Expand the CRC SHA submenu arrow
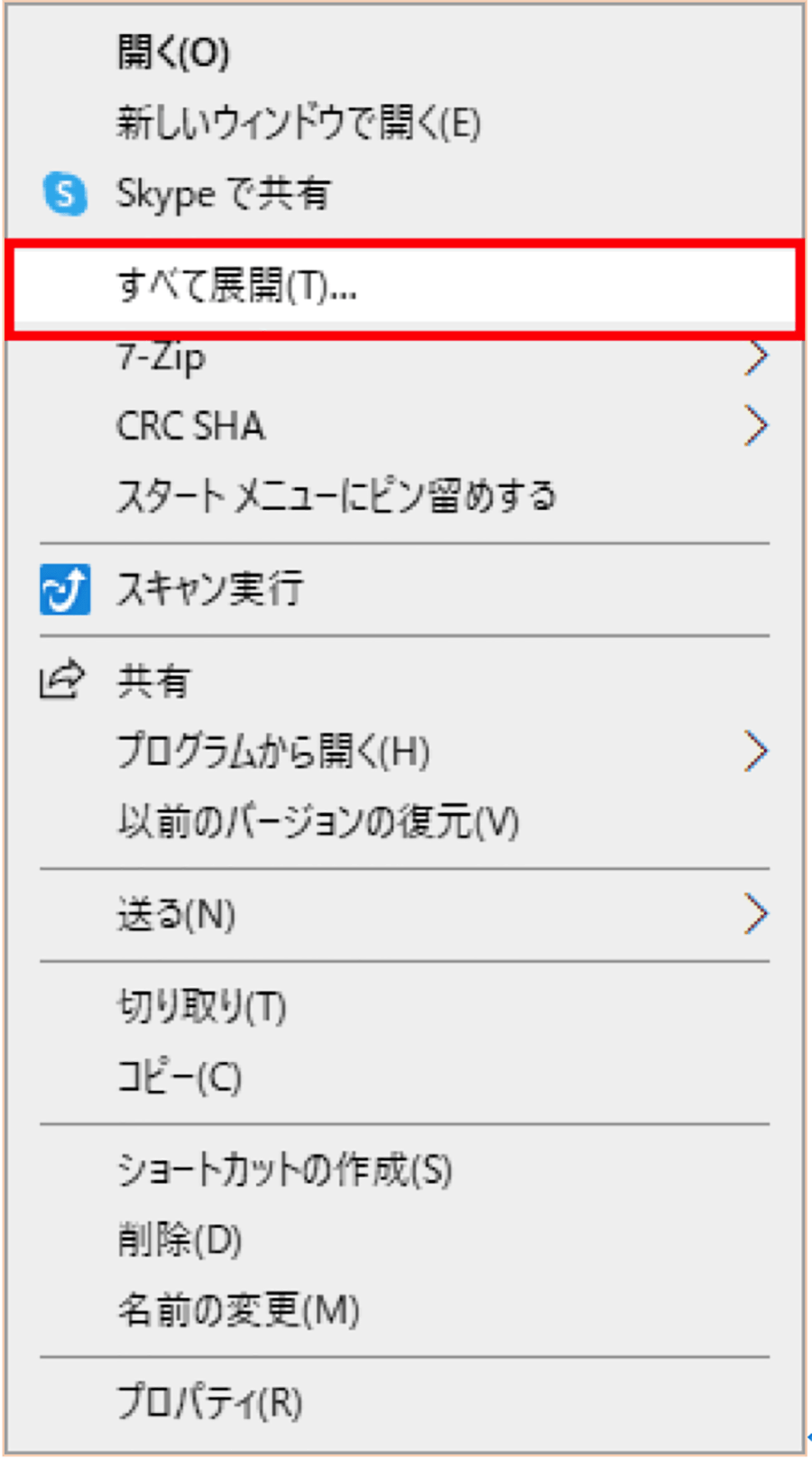Screen dimensions: 812x1459 [756, 426]
